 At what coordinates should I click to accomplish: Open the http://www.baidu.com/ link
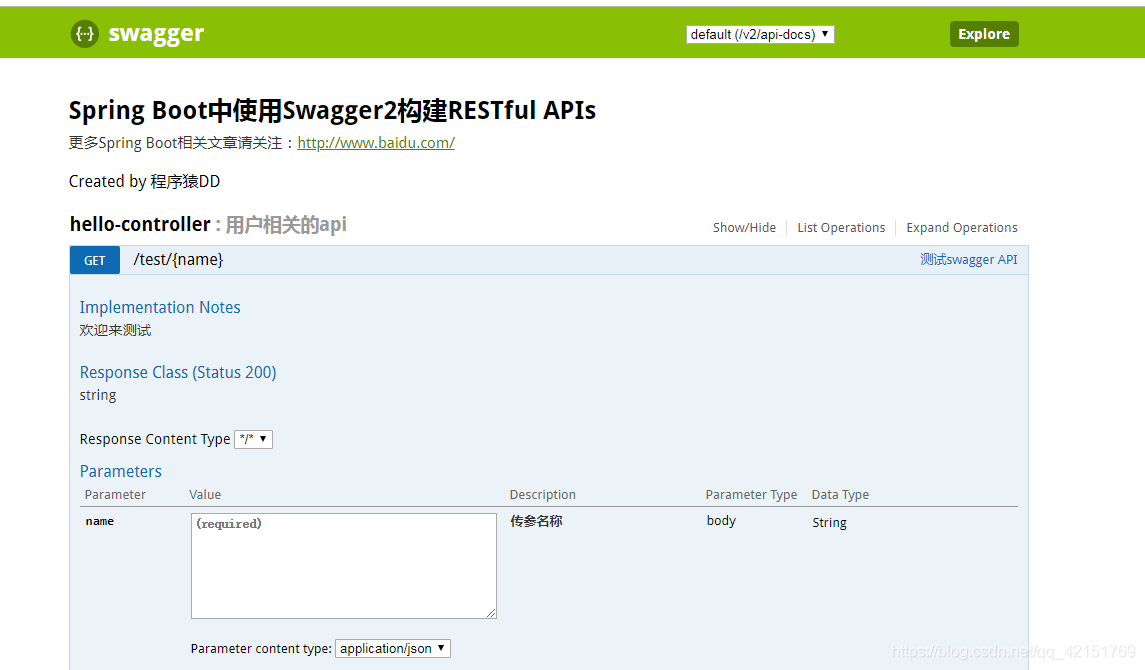(375, 142)
